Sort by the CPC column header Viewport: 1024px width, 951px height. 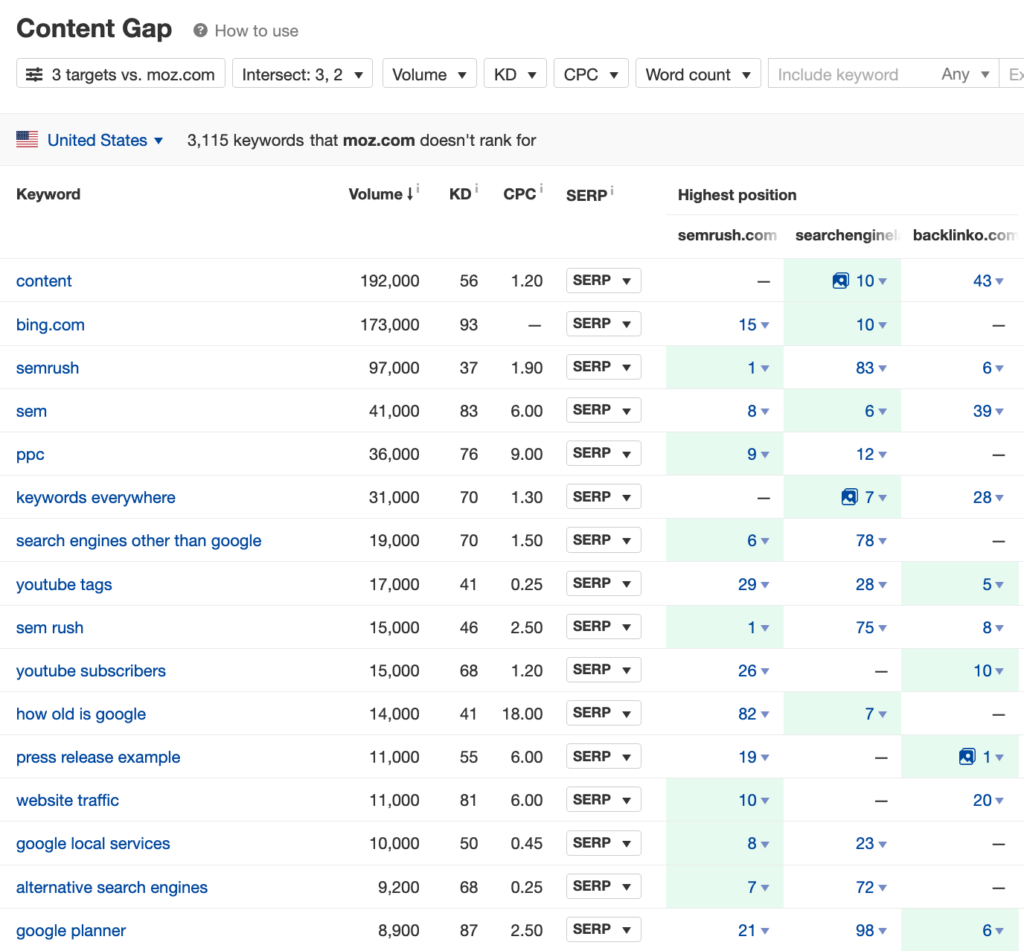pos(520,194)
